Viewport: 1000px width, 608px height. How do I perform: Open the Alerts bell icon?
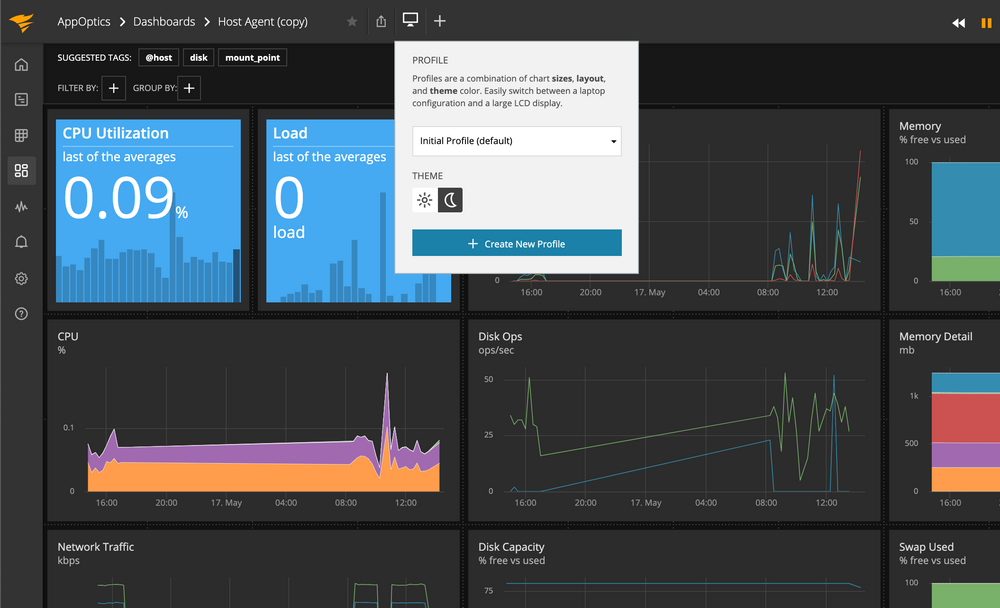coord(21,242)
